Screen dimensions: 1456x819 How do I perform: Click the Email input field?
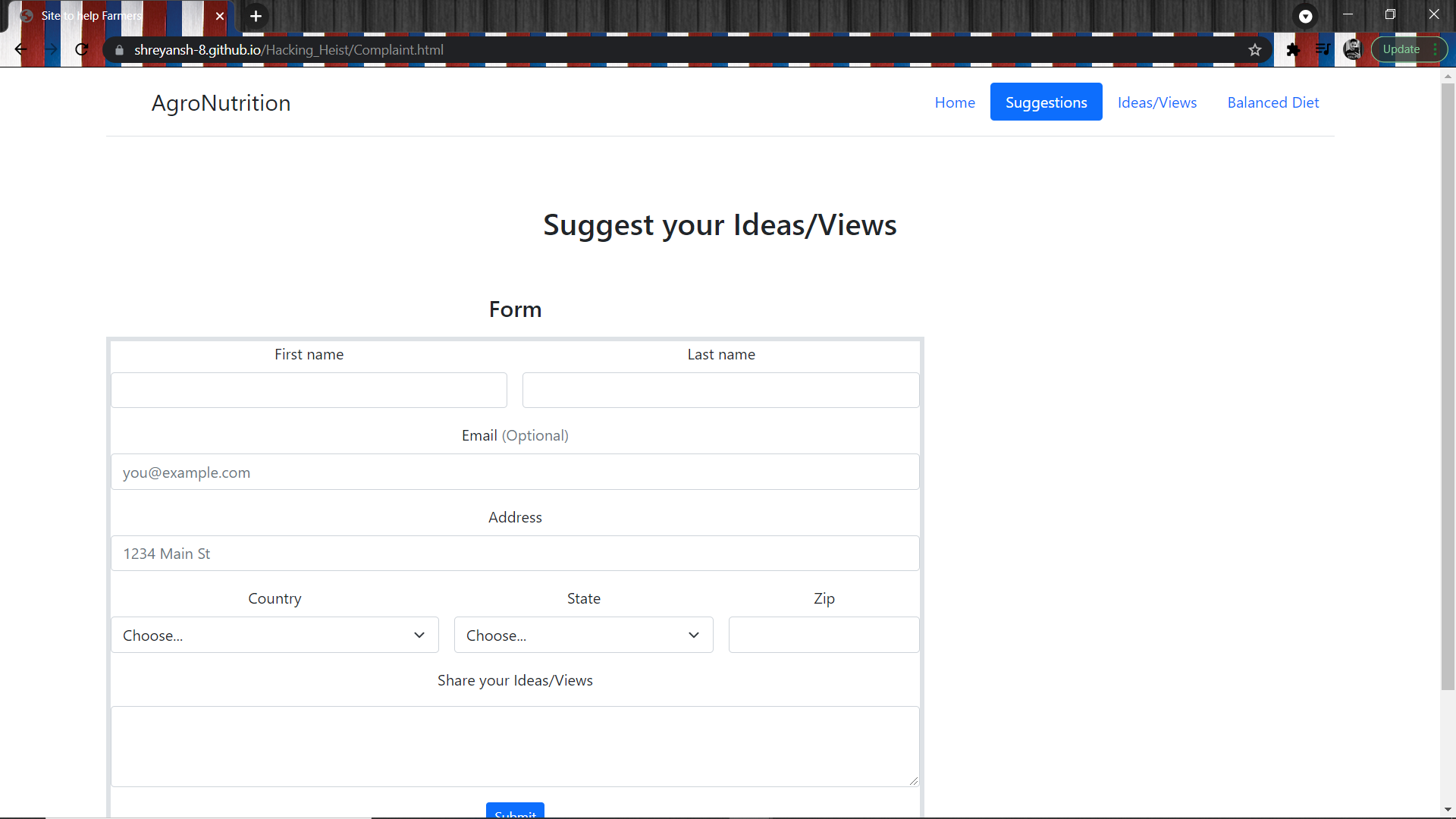[x=515, y=472]
